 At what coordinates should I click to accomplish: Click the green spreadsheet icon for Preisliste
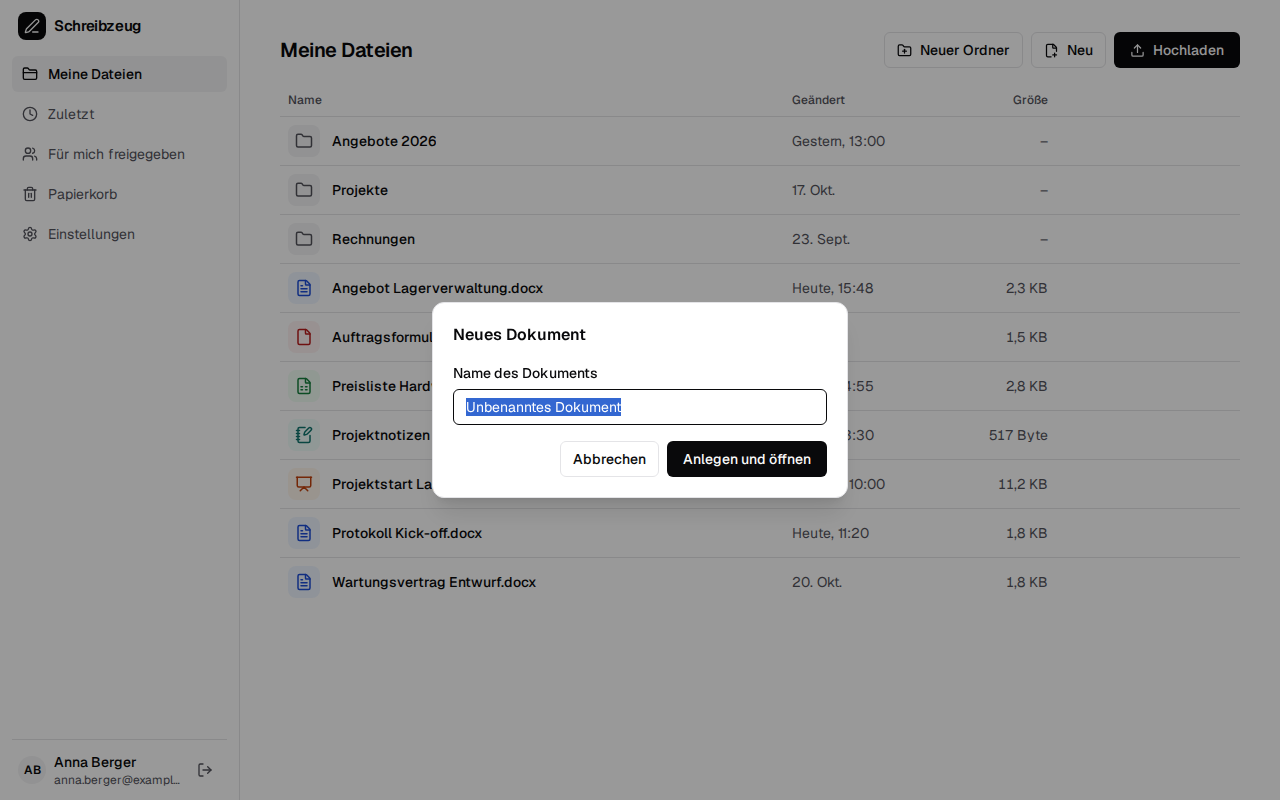(304, 386)
